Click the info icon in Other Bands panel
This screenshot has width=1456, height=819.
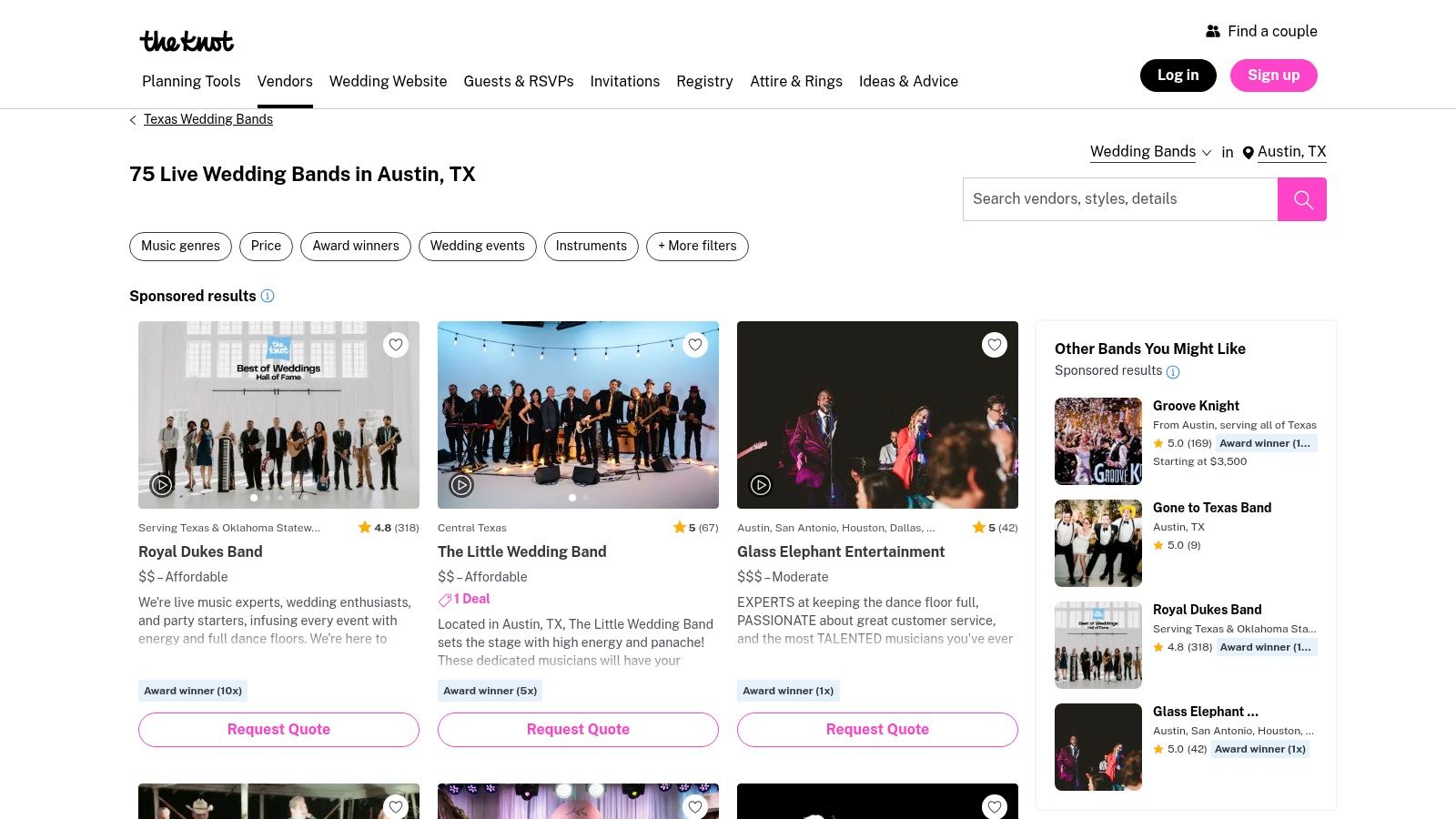coord(1173,371)
